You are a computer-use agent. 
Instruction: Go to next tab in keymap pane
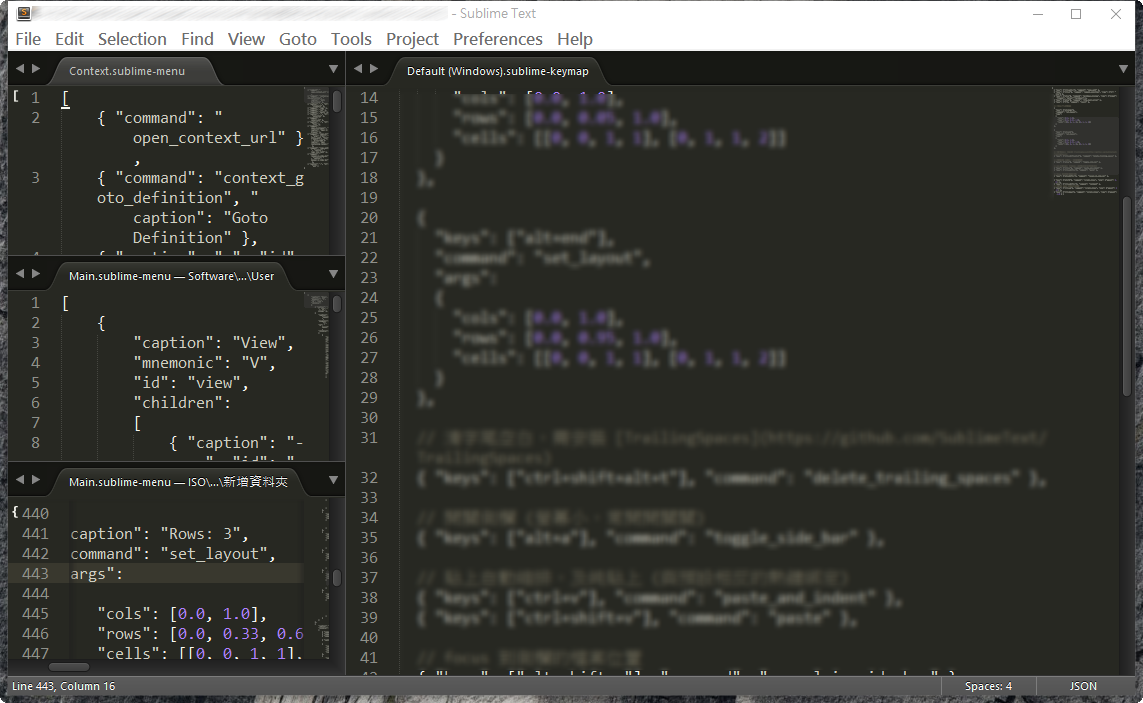(x=374, y=69)
